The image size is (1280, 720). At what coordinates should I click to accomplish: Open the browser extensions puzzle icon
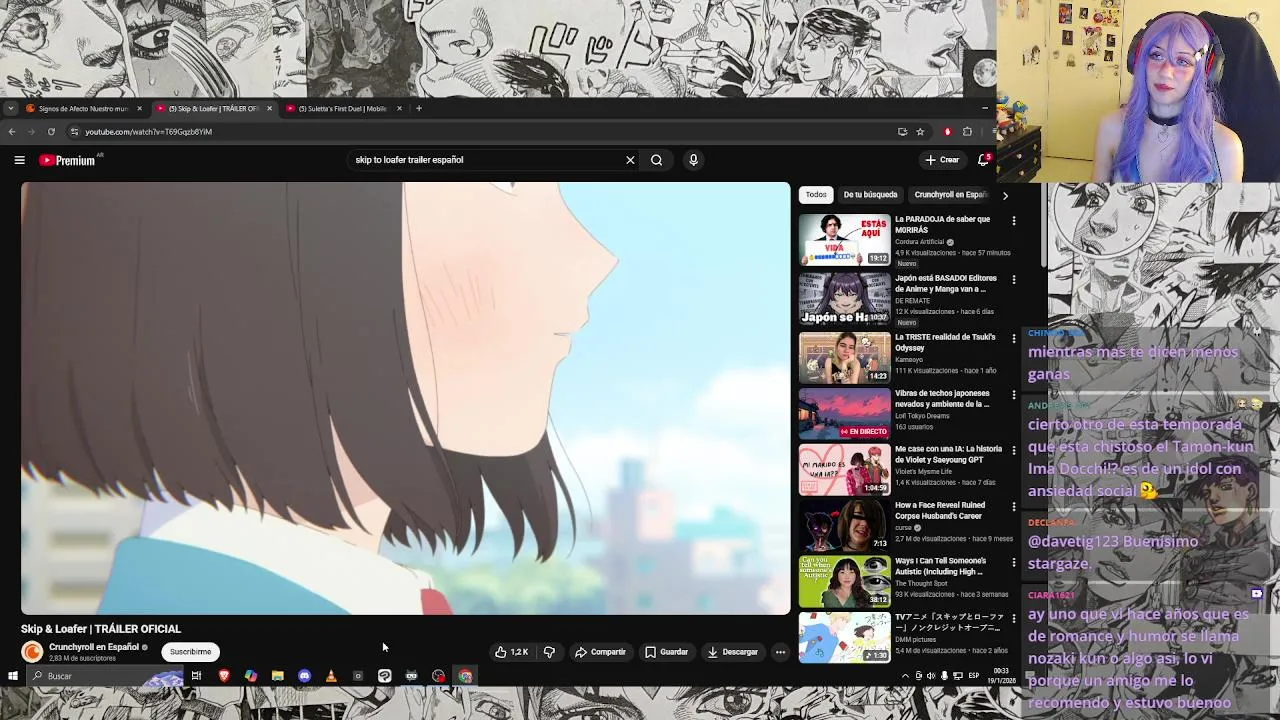967,132
